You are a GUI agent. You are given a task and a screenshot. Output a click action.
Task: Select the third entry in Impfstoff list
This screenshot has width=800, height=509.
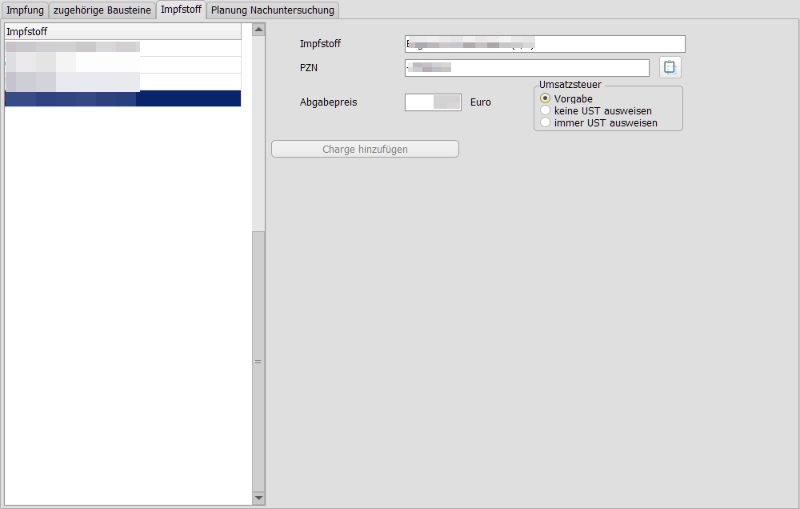click(x=122, y=82)
